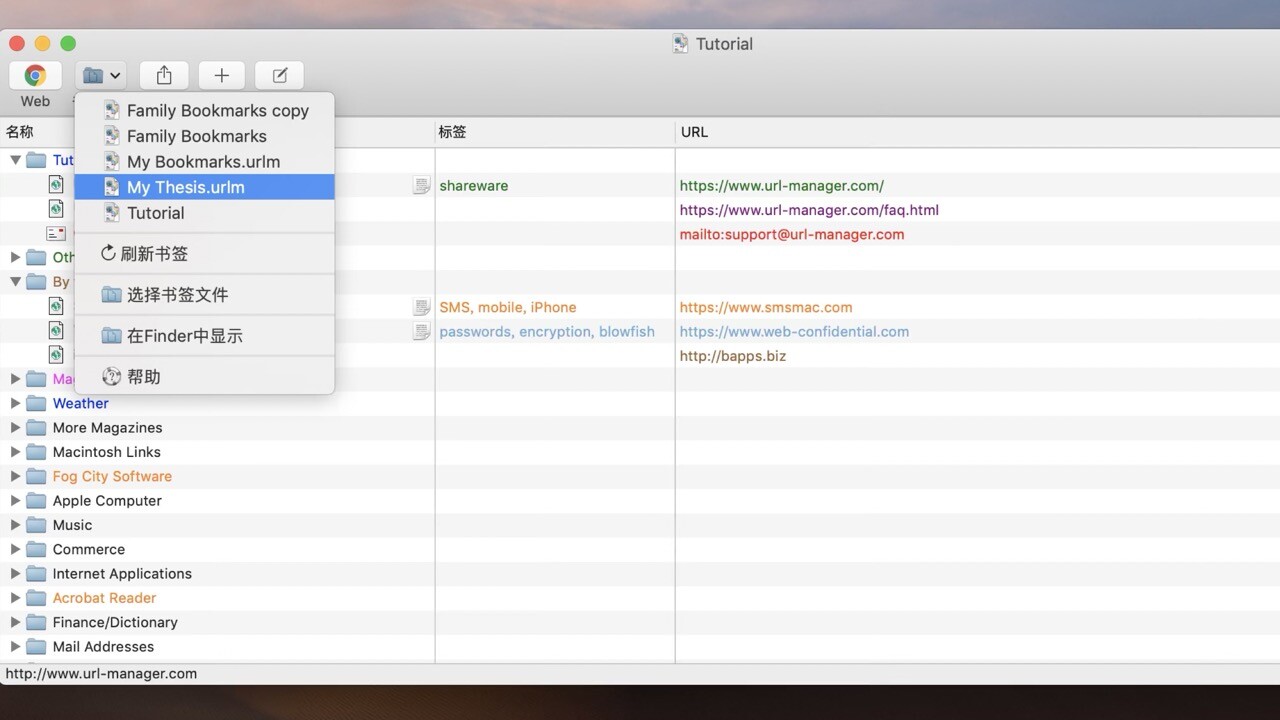
Task: Expand the Macintosh Links folder triangle
Action: [x=15, y=452]
